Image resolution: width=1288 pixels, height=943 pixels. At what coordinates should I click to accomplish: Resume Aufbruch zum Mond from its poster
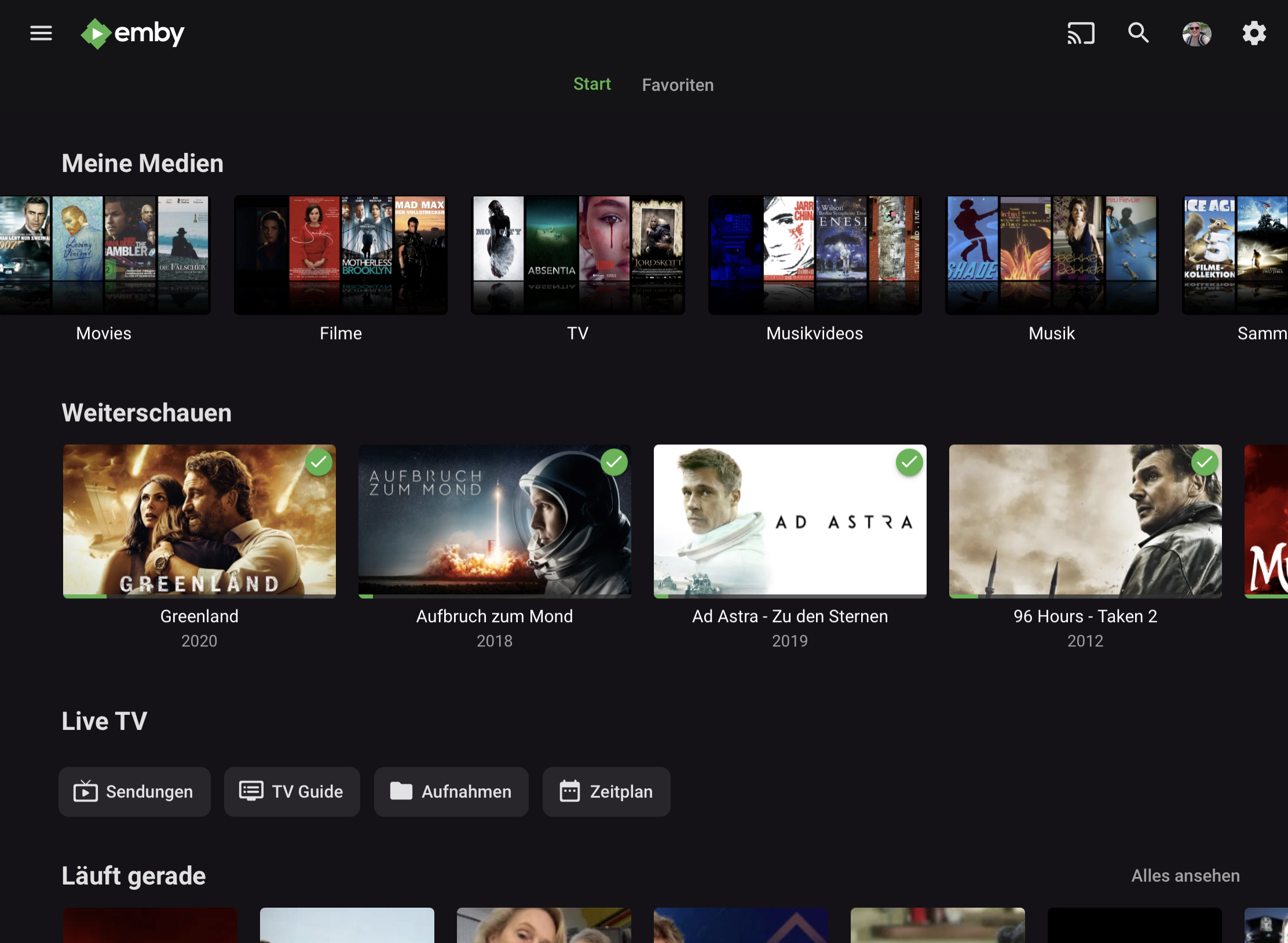coord(495,521)
